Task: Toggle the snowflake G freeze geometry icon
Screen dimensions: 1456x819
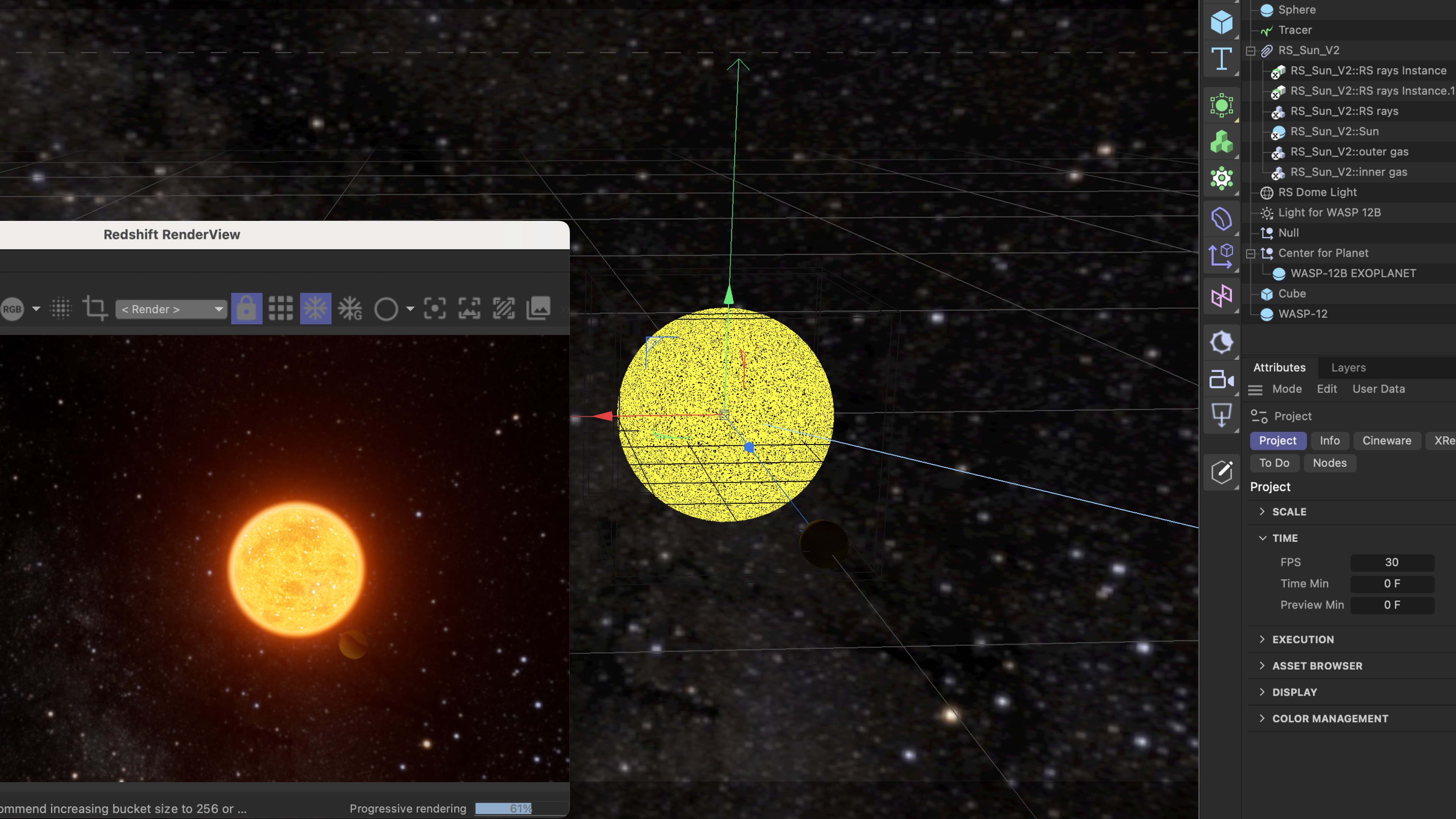Action: [x=350, y=309]
